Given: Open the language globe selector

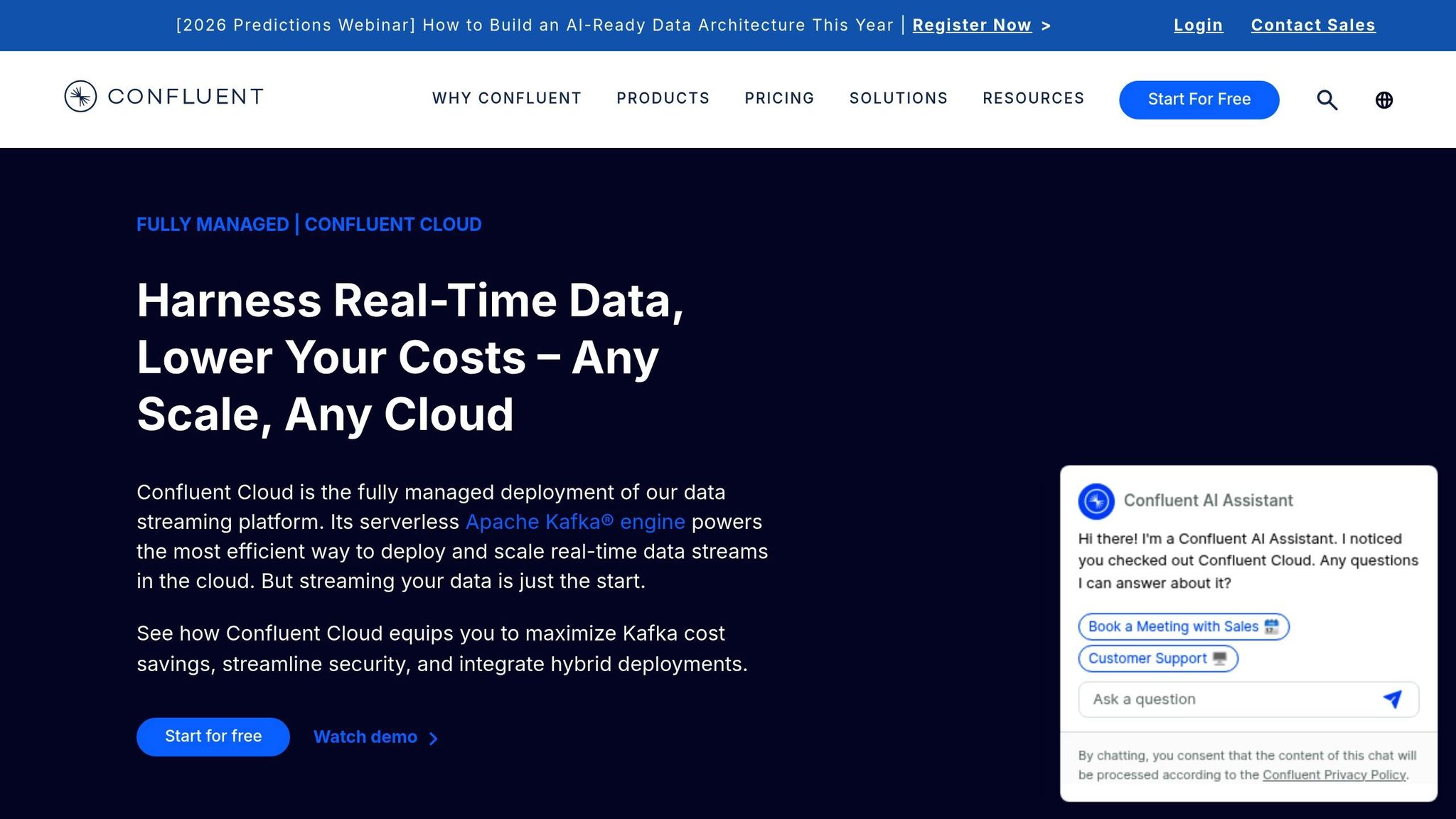Looking at the screenshot, I should coord(1384,100).
